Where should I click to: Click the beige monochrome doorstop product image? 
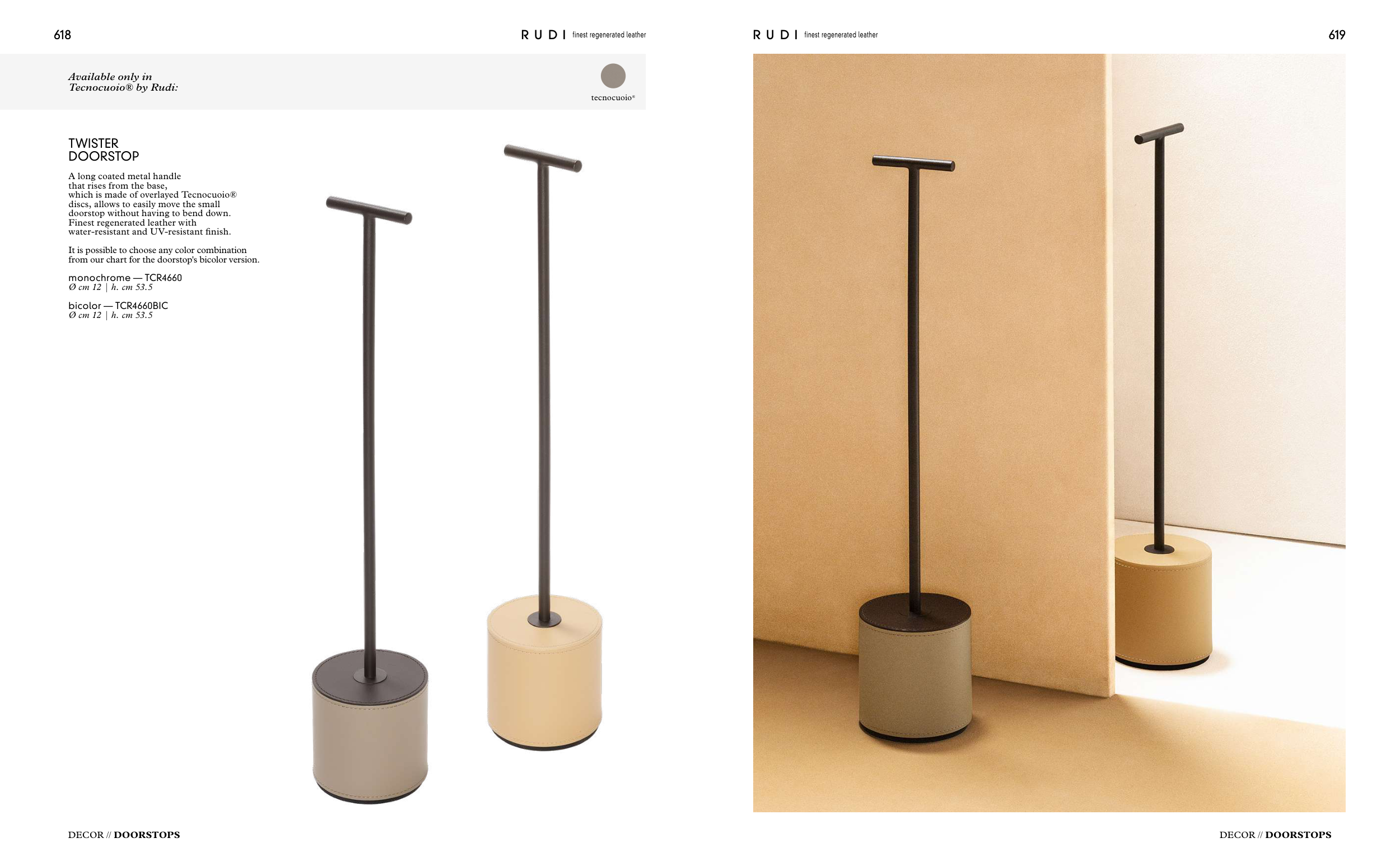coord(544,447)
